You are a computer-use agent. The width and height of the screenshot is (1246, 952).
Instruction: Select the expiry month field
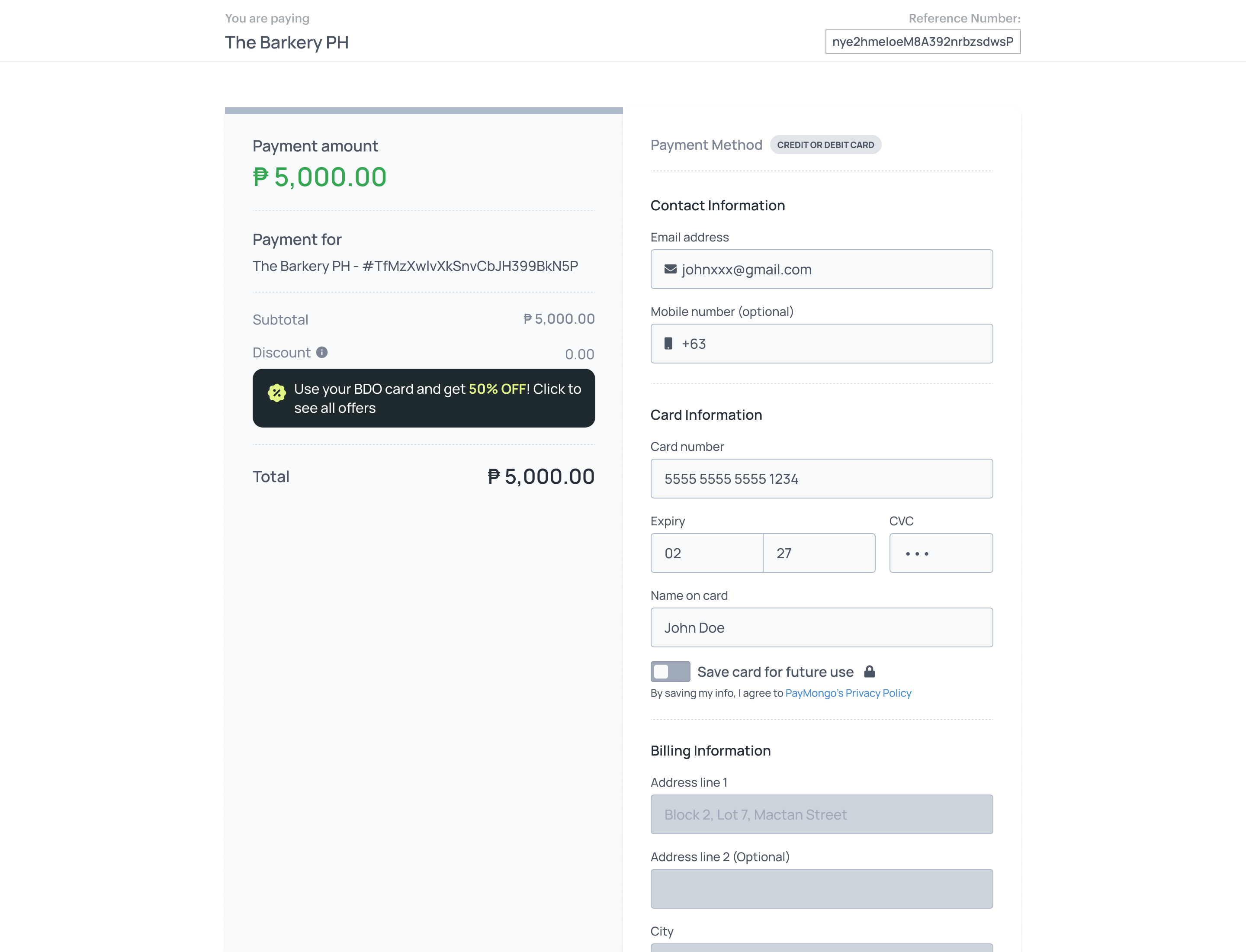click(x=706, y=553)
